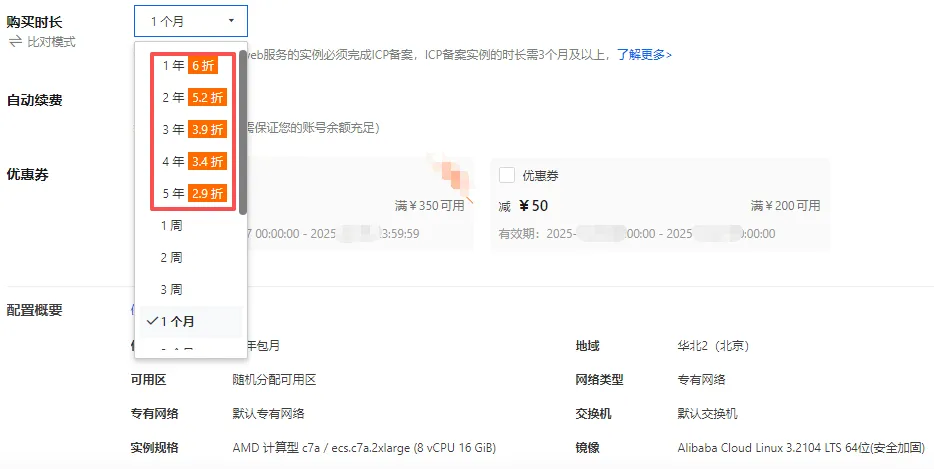Select the 1周 duration option
Viewport: 934px width, 469px height.
pyautogui.click(x=191, y=226)
